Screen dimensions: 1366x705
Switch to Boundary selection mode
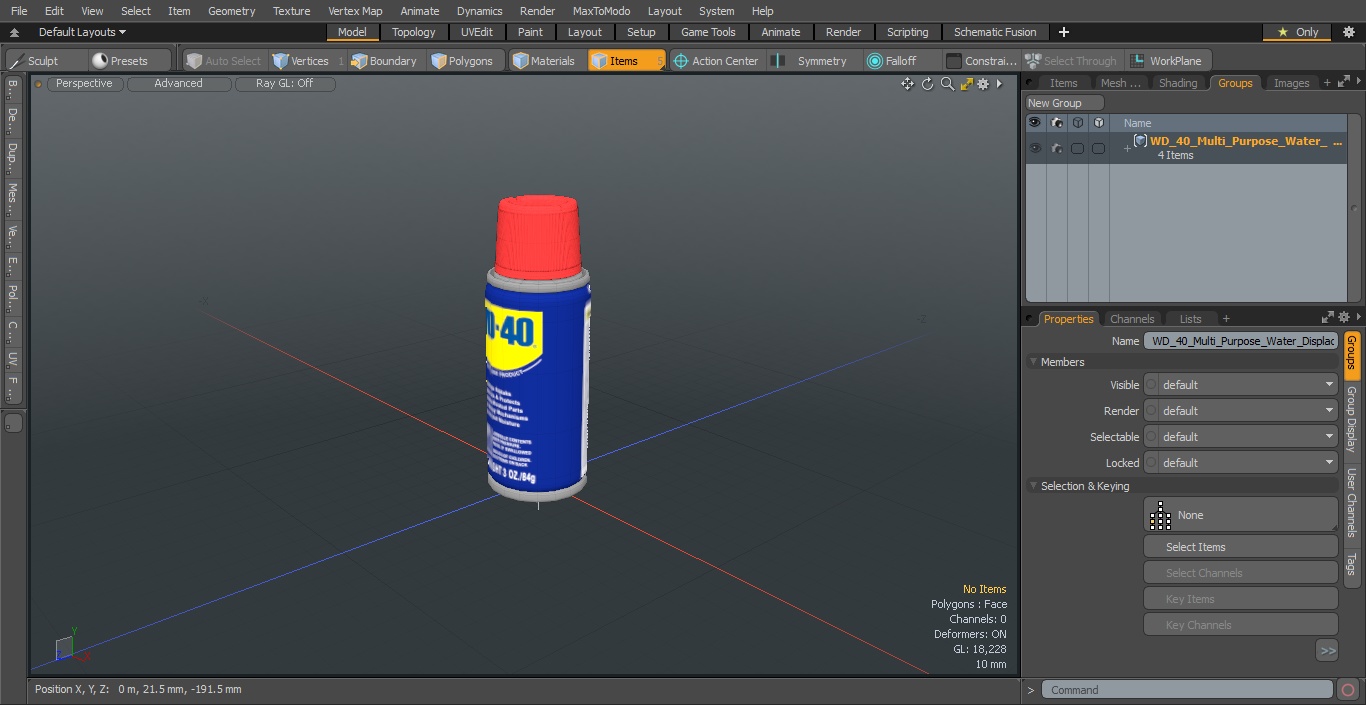pyautogui.click(x=384, y=61)
